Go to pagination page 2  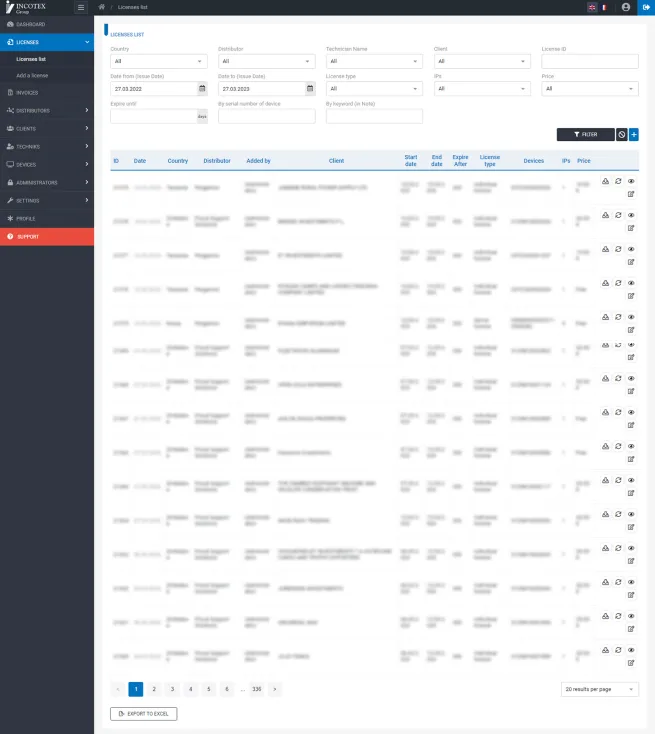pos(154,689)
